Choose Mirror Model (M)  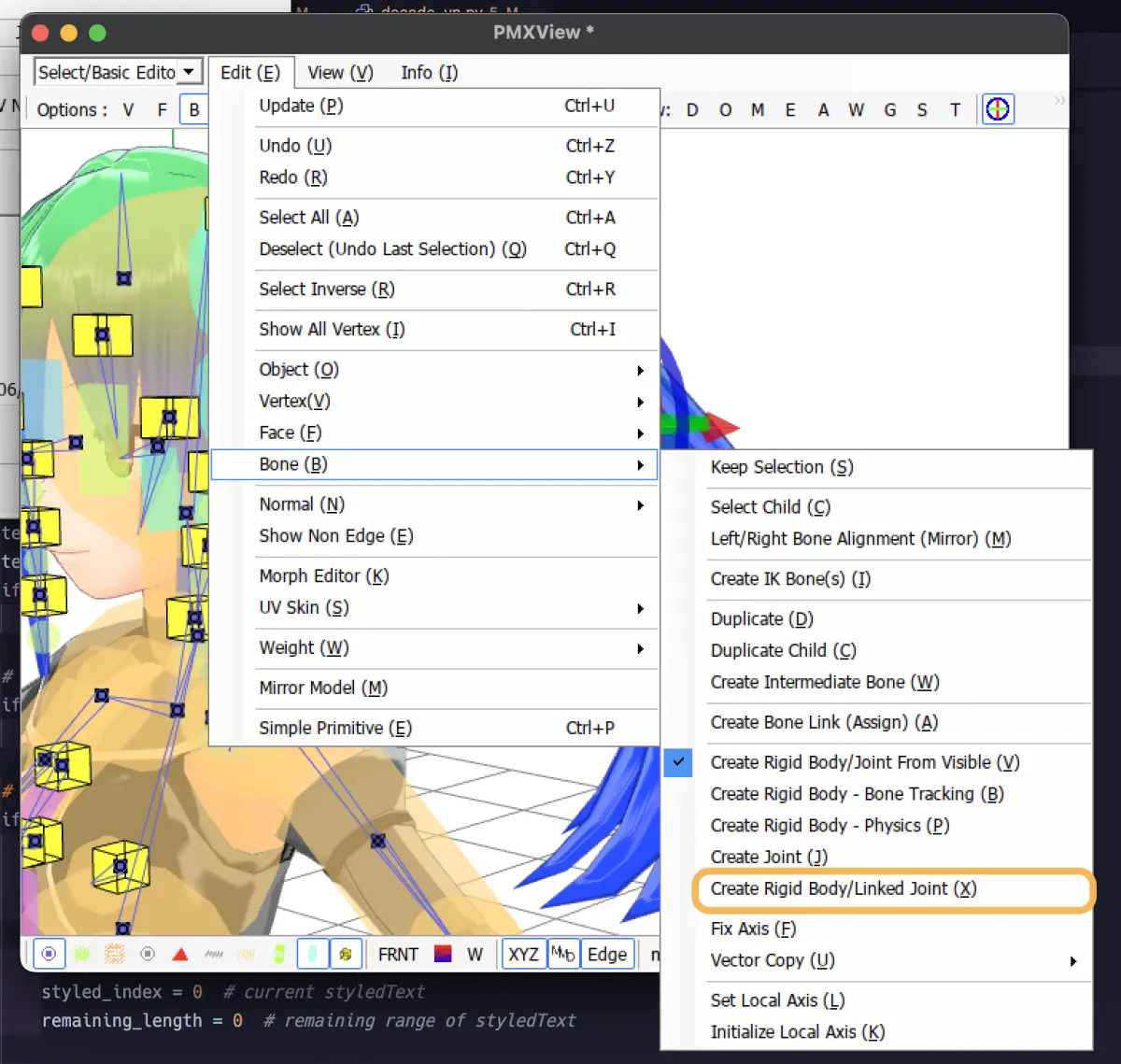point(434,688)
